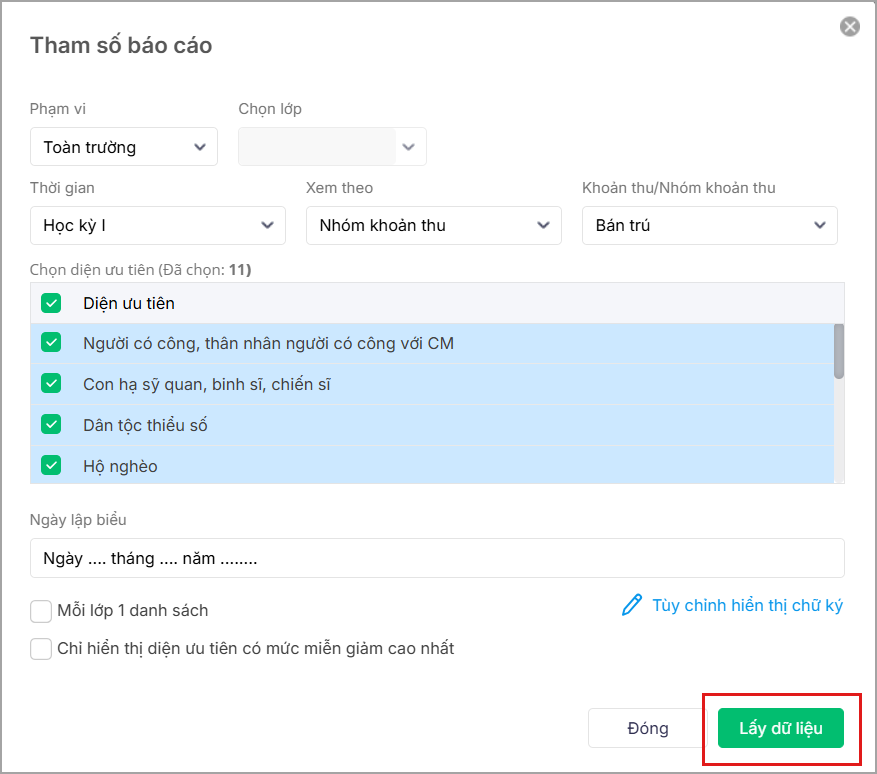Click the priority list scrollbar thumb
Screen dimensions: 877x774
(839, 350)
